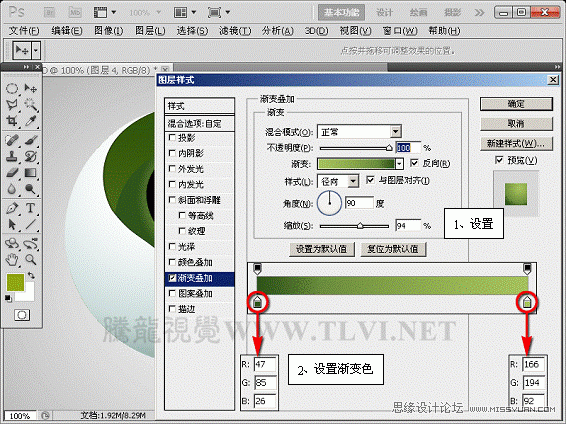Viewport: 566px width, 424px height.
Task: Switch to 基本功能 workspace
Action: 341,13
